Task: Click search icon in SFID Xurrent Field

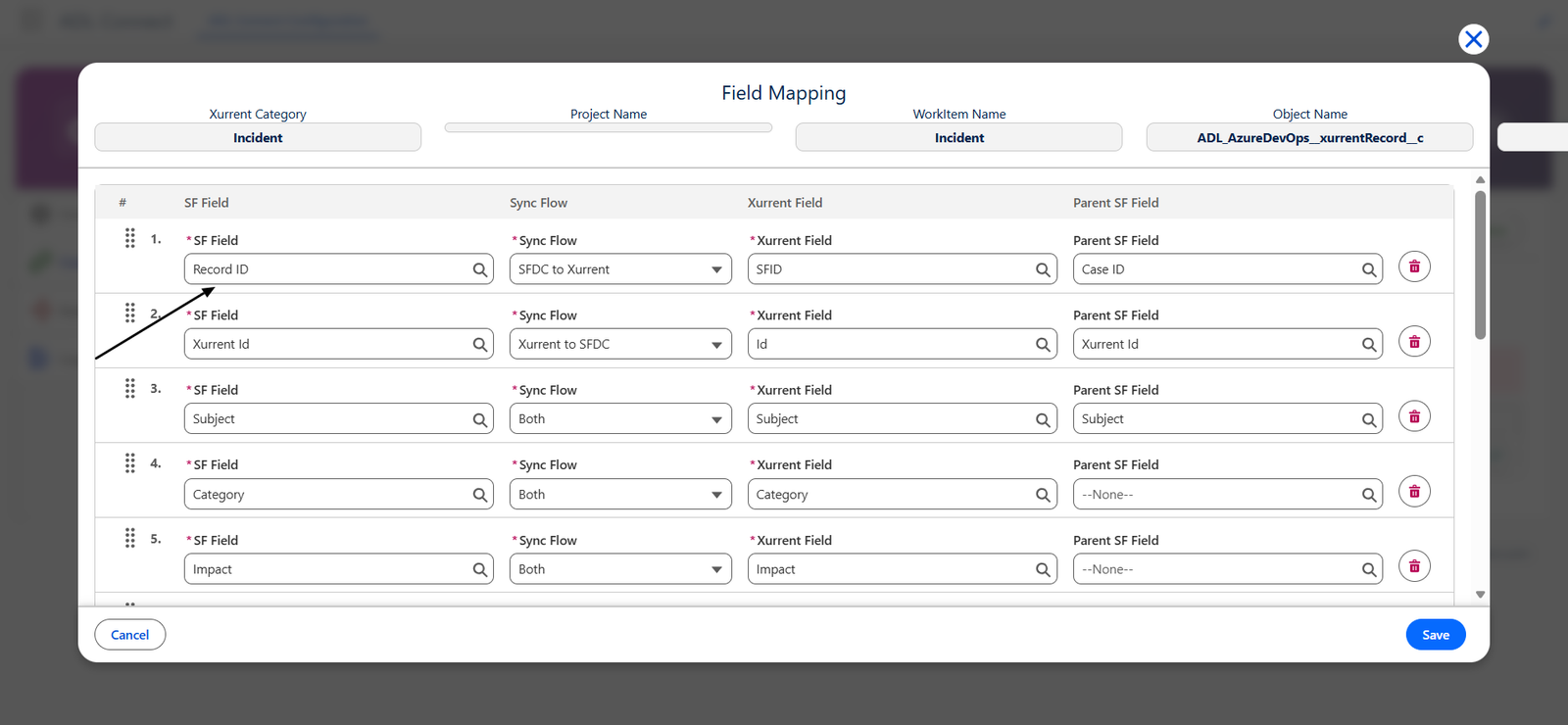Action: click(1043, 269)
